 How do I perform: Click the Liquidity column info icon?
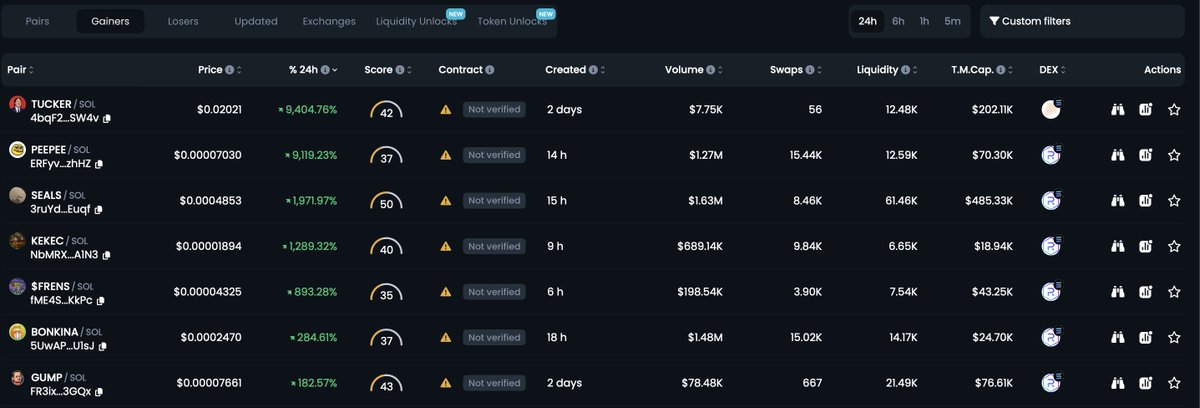coord(907,70)
